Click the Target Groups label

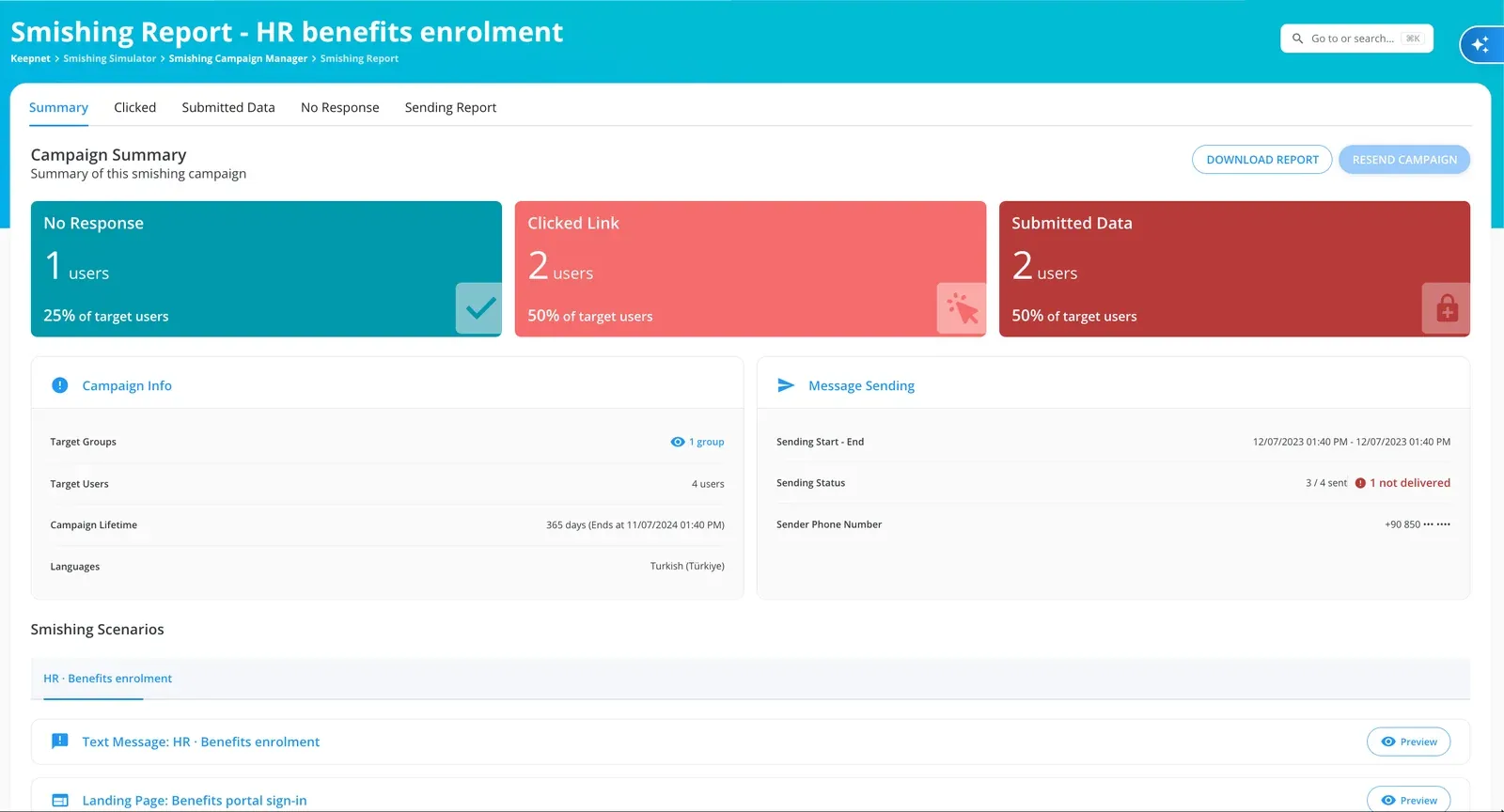83,442
